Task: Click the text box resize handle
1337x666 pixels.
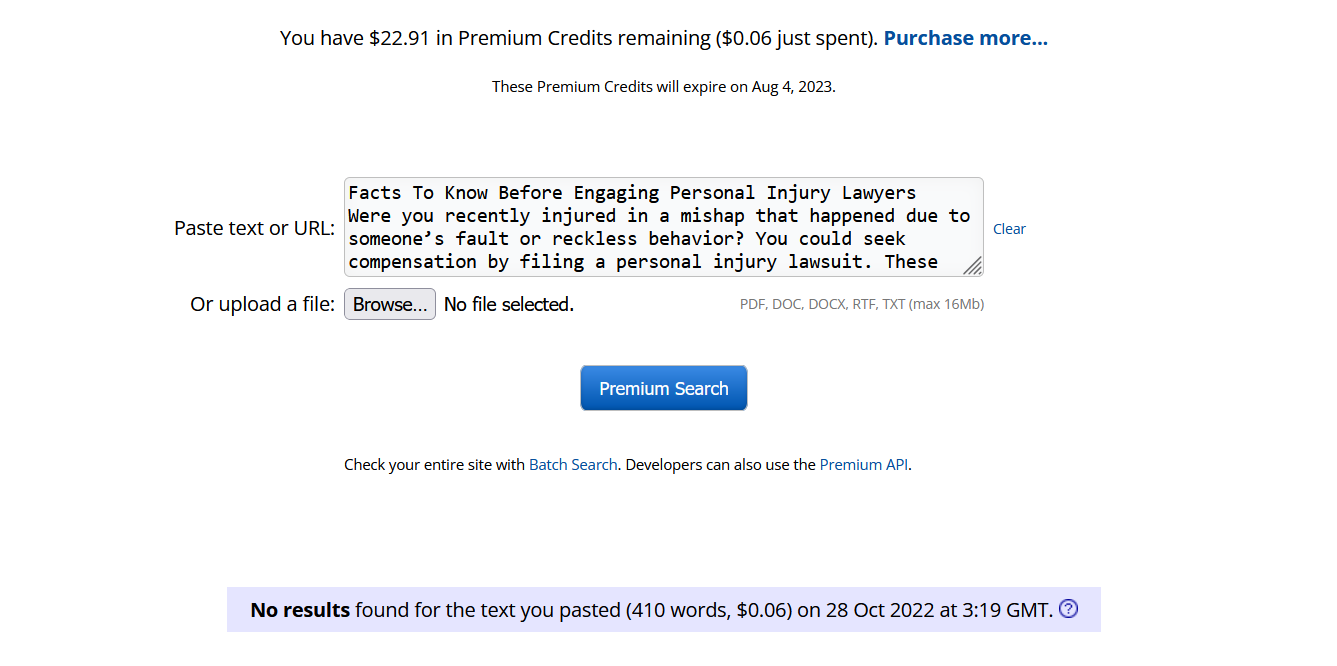Action: [x=972, y=265]
